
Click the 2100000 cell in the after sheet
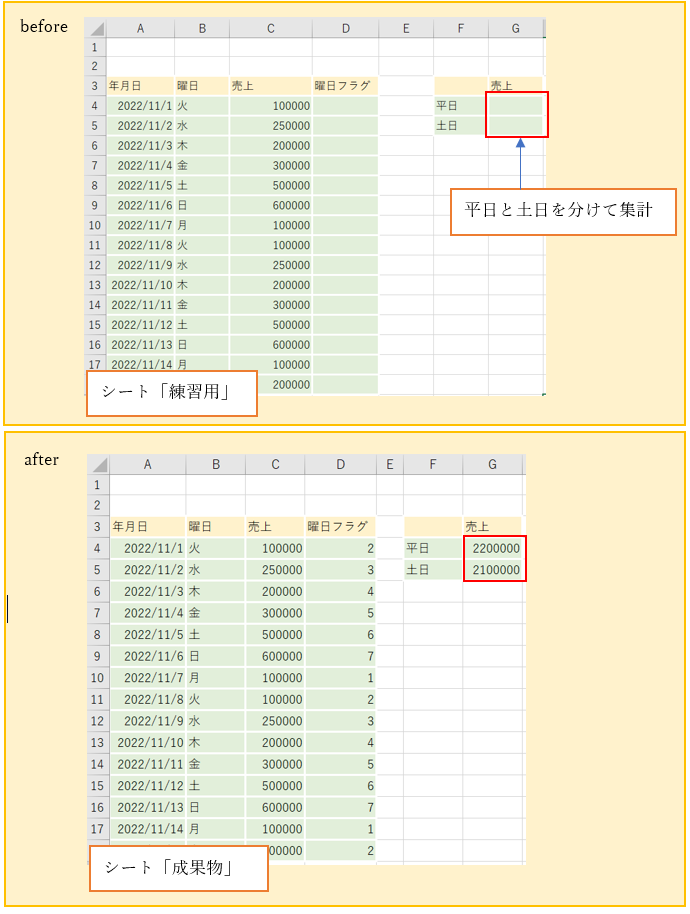[x=494, y=570]
